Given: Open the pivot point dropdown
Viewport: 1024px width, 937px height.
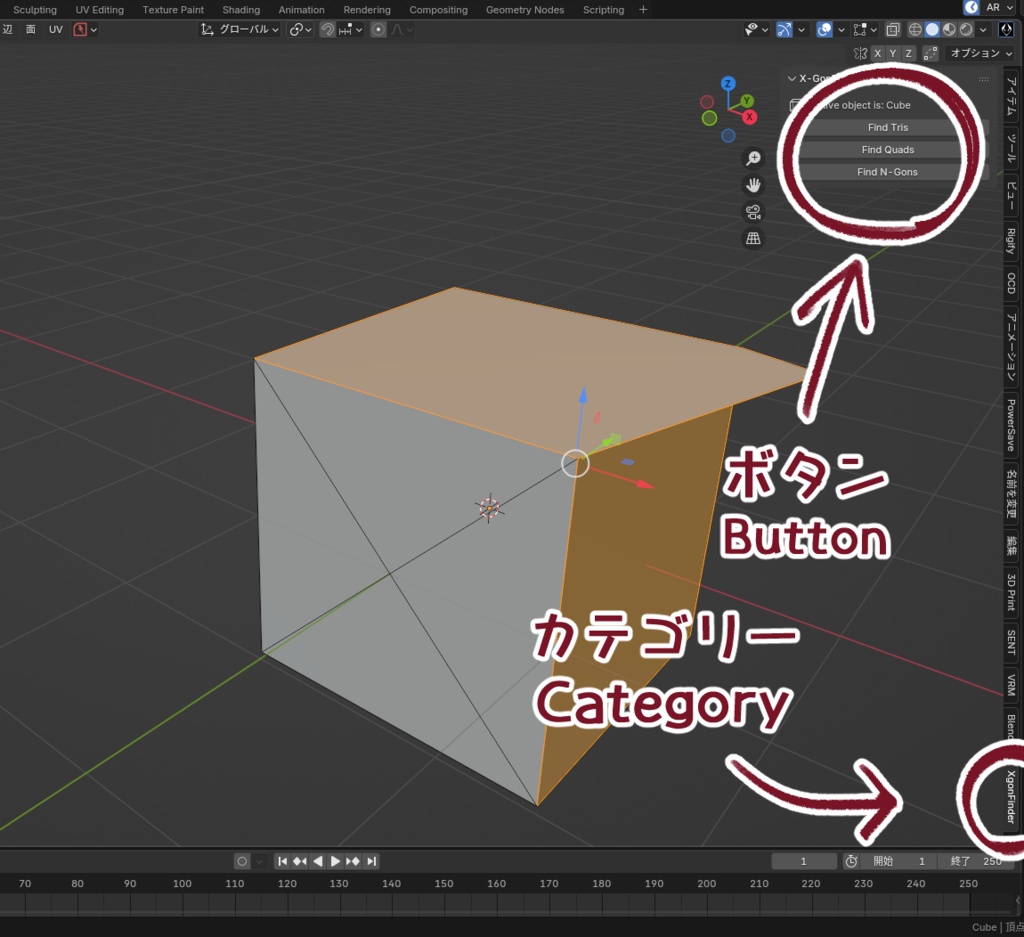Looking at the screenshot, I should [x=300, y=29].
